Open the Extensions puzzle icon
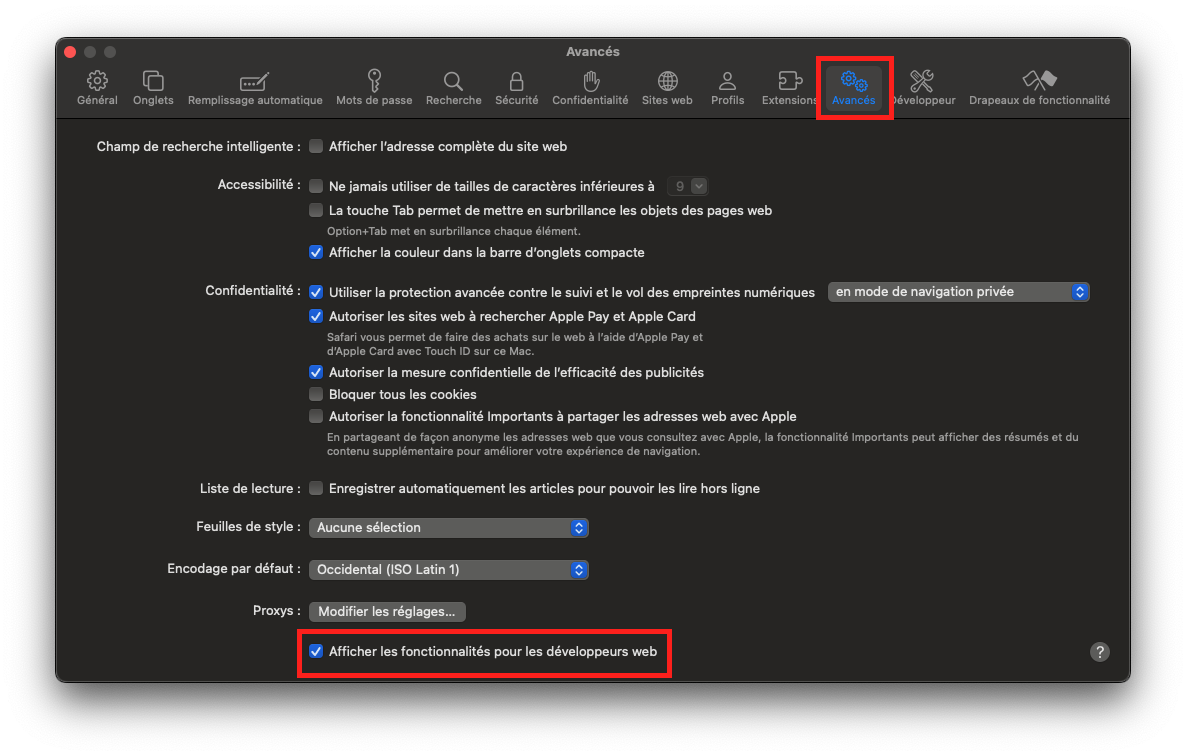 pyautogui.click(x=790, y=80)
